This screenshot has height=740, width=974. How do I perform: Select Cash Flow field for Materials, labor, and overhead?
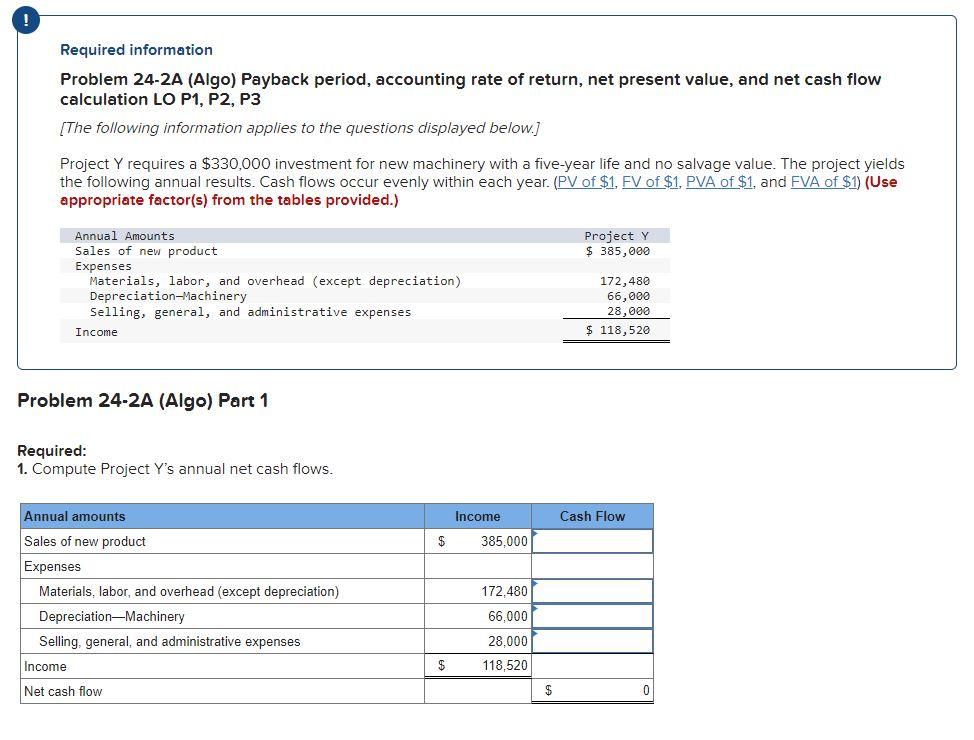point(592,591)
